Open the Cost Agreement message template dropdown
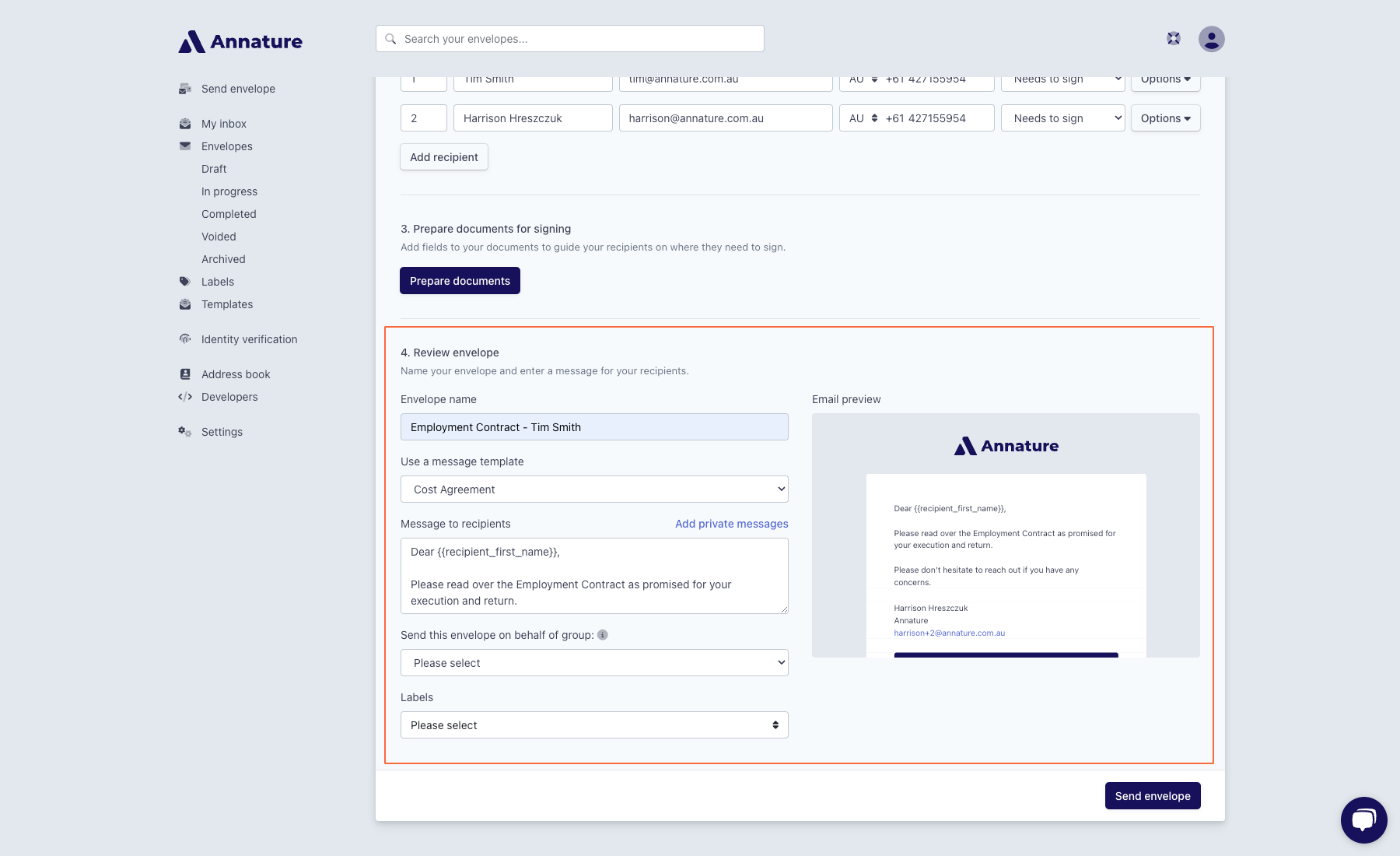The width and height of the screenshot is (1400, 856). 594,489
